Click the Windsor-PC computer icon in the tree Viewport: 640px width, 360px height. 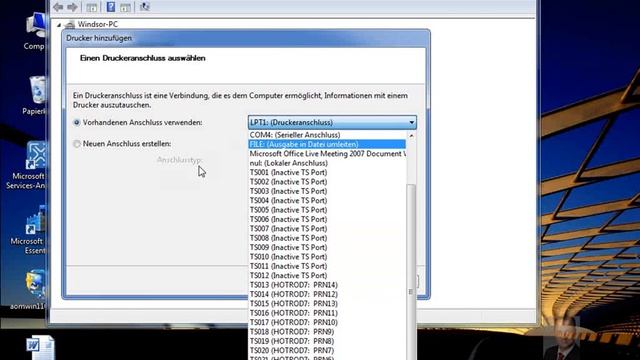click(70, 24)
